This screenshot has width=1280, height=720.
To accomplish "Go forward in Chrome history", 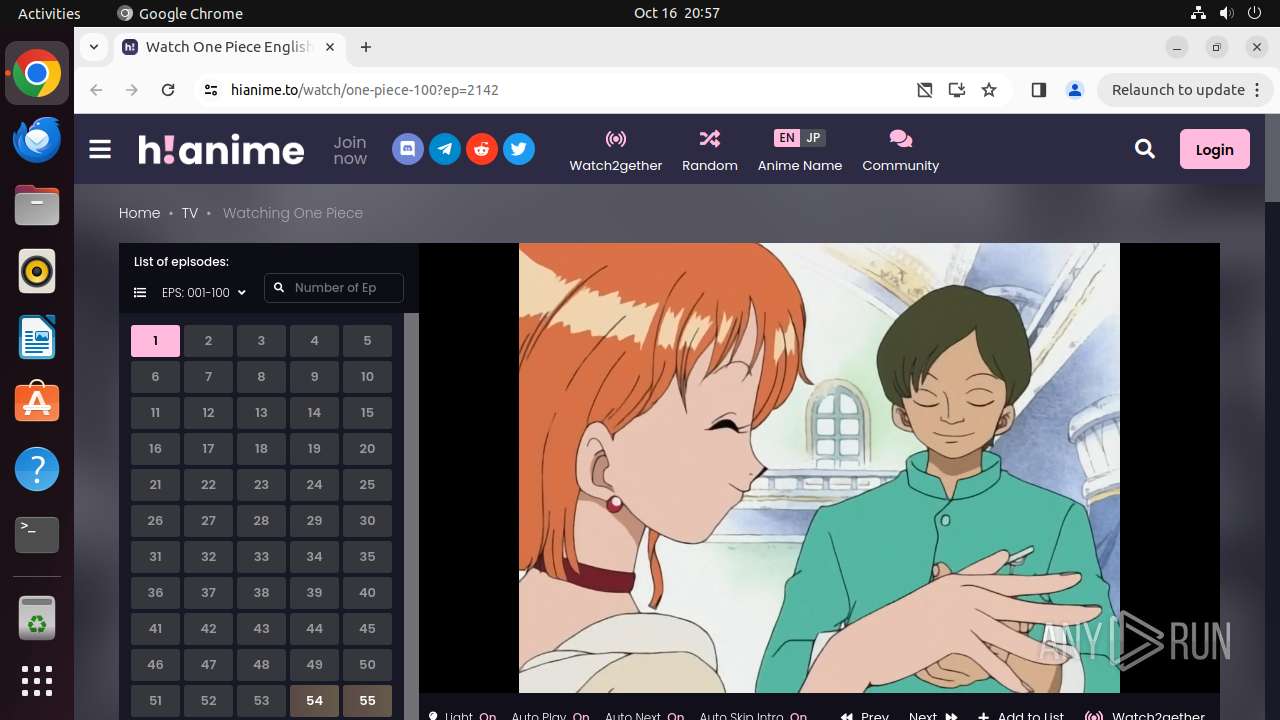I will pos(132,90).
